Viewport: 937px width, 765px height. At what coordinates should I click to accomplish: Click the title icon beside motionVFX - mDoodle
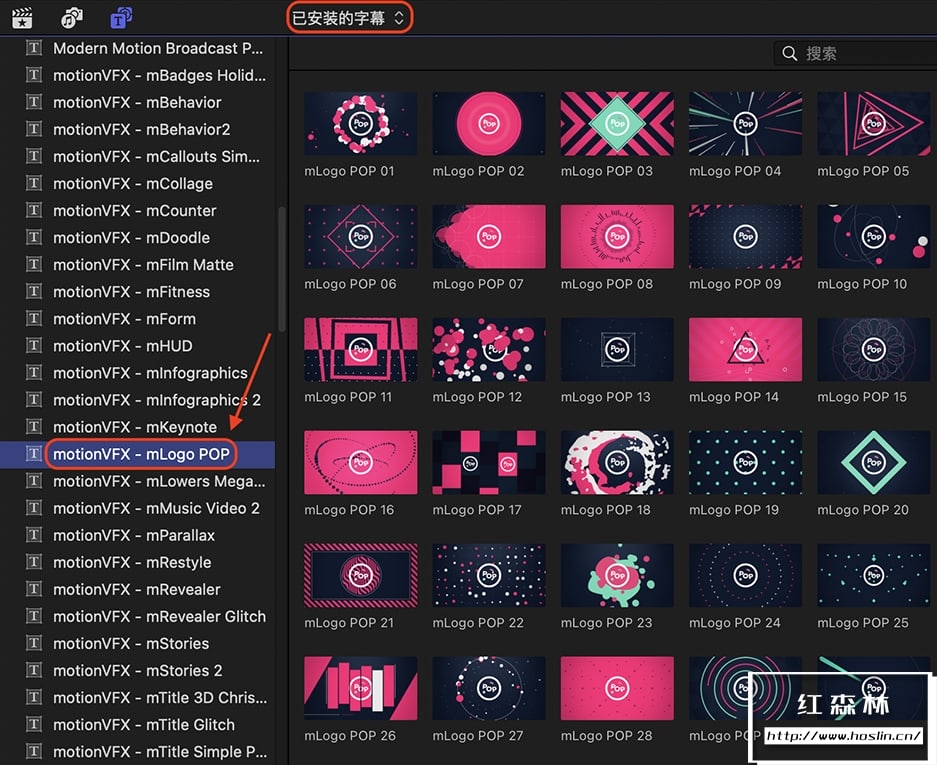[34, 237]
